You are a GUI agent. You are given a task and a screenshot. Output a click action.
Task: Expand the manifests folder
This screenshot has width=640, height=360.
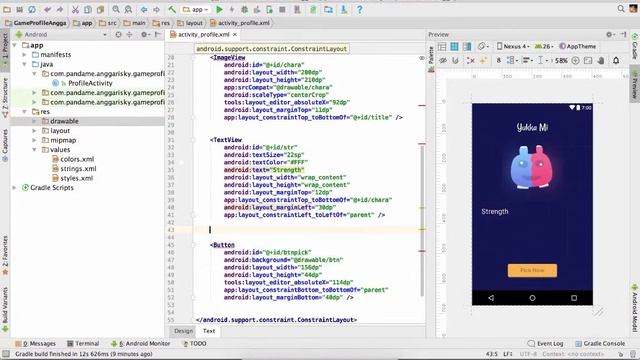24,55
